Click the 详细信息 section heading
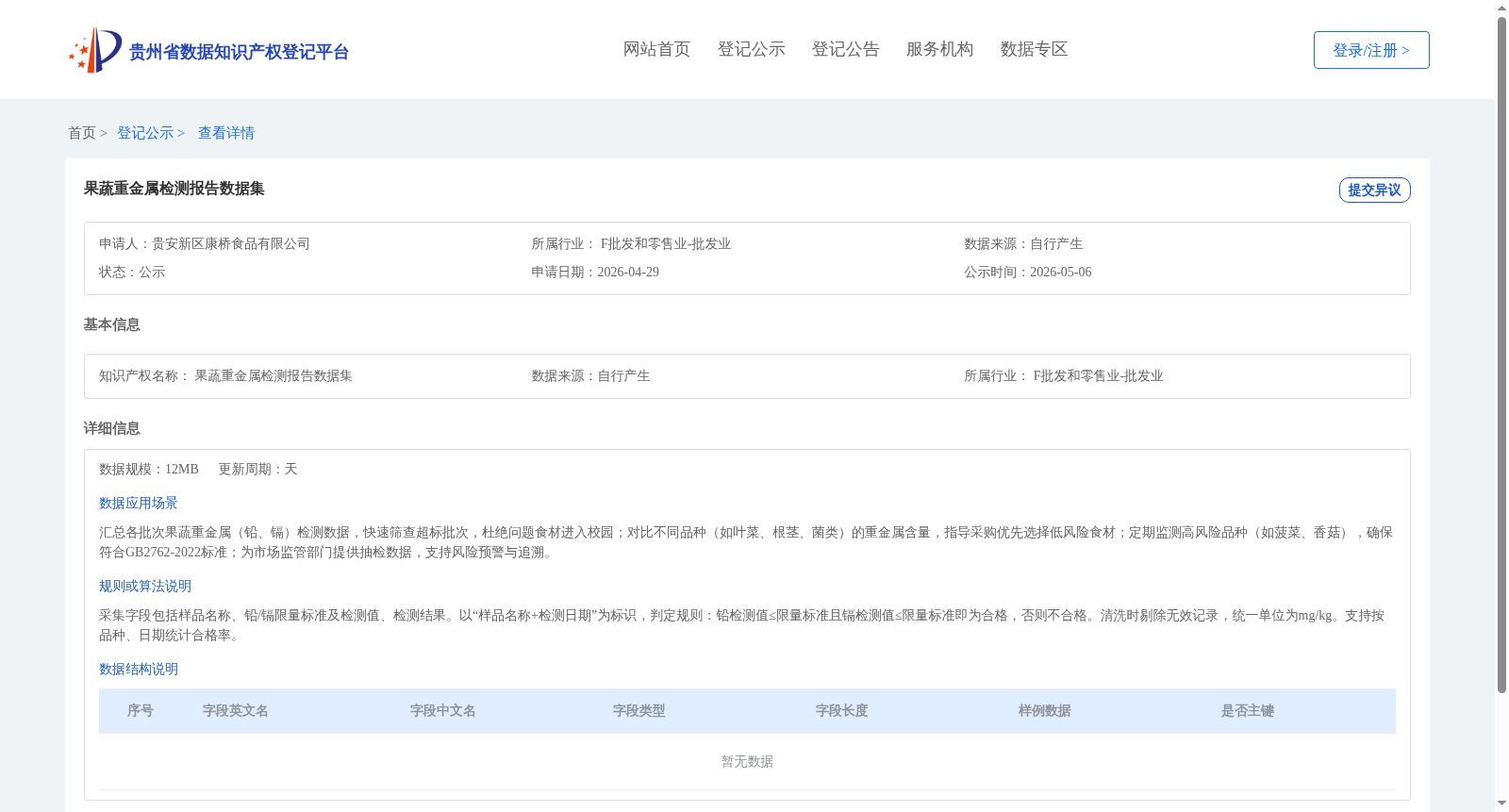Viewport: 1509px width, 812px height. pyautogui.click(x=111, y=428)
